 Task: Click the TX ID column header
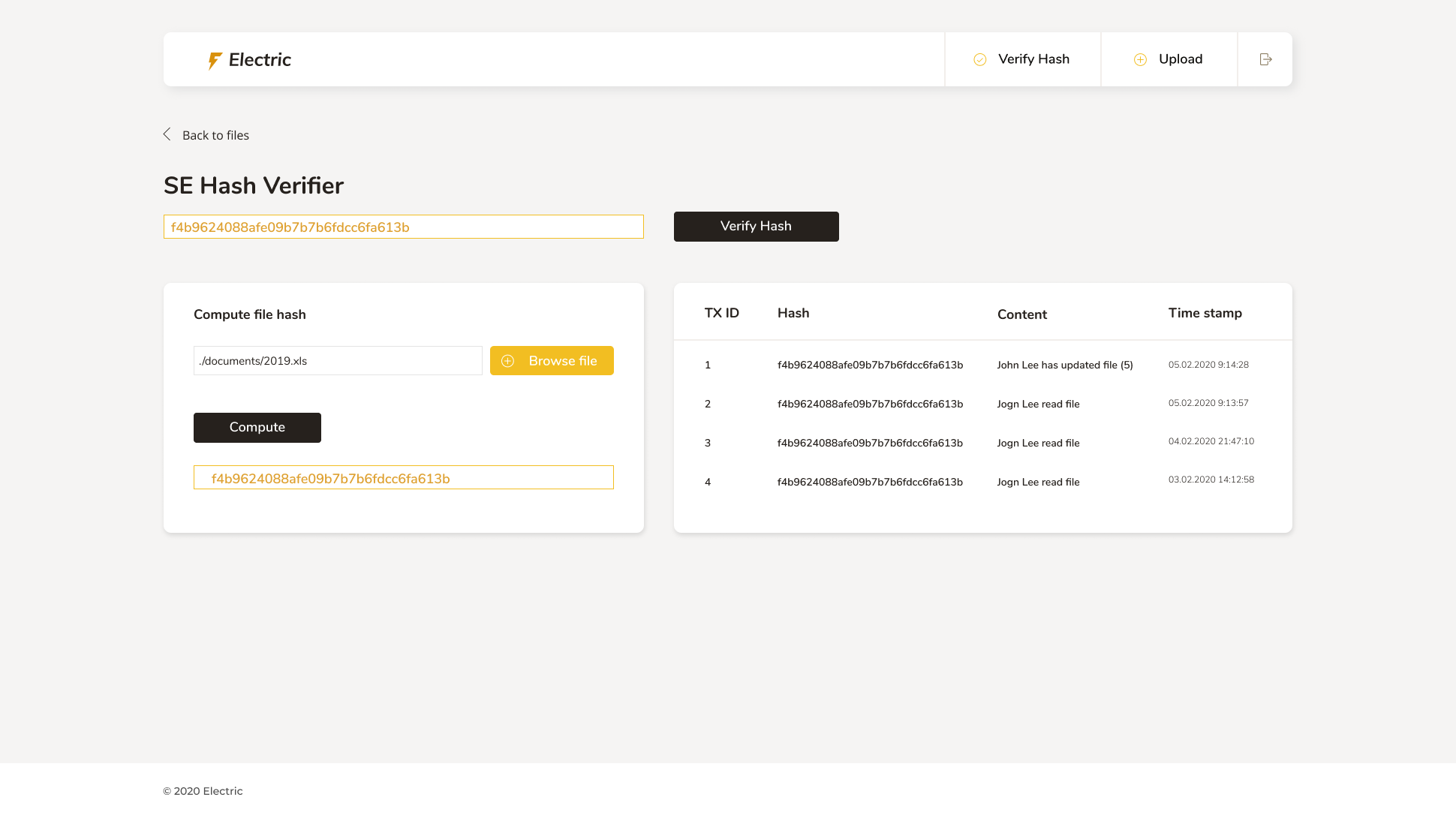[x=721, y=313]
